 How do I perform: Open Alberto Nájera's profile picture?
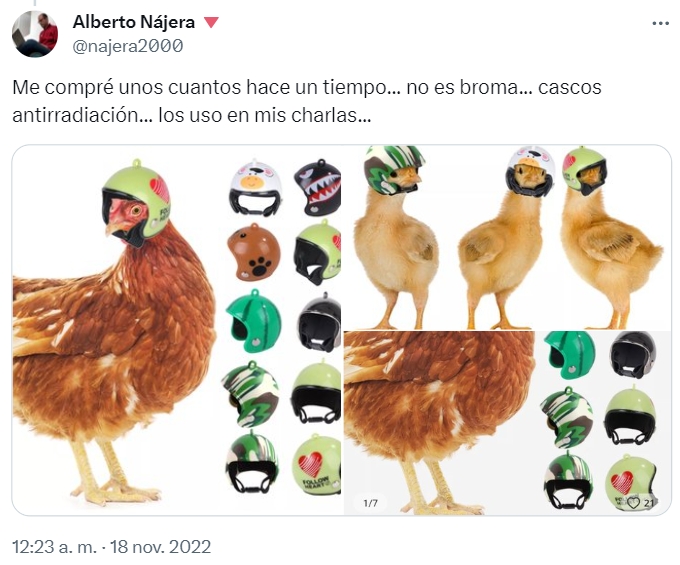tap(35, 34)
